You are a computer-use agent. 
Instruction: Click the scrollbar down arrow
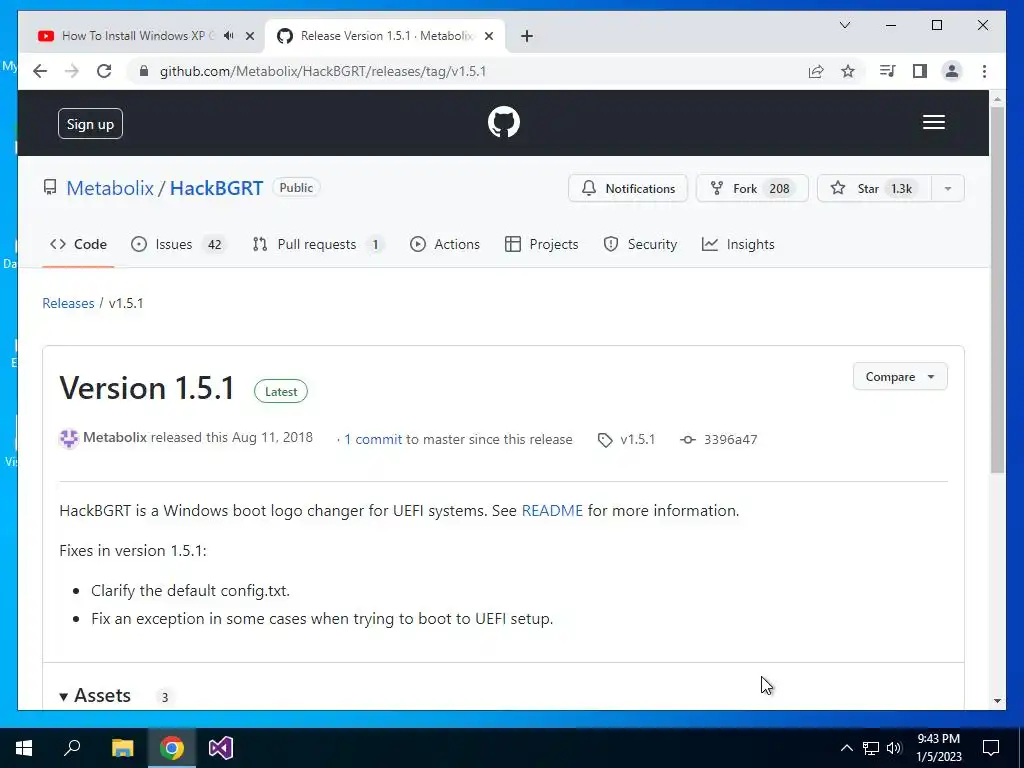[x=997, y=701]
